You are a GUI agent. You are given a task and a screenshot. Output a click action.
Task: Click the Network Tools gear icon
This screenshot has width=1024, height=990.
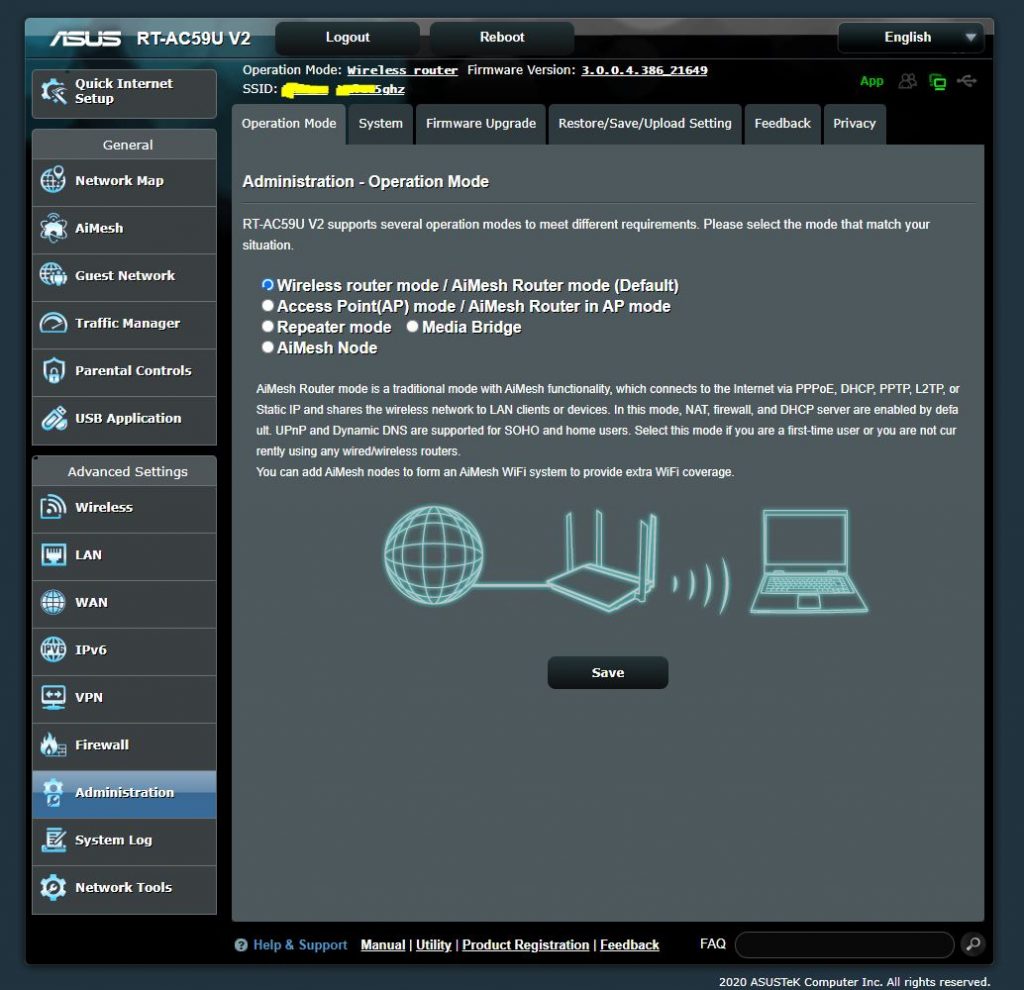tap(53, 887)
